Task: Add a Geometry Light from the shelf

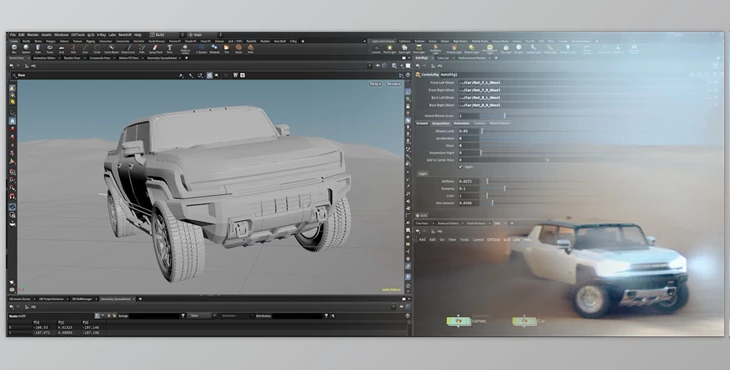Action: tap(435, 49)
